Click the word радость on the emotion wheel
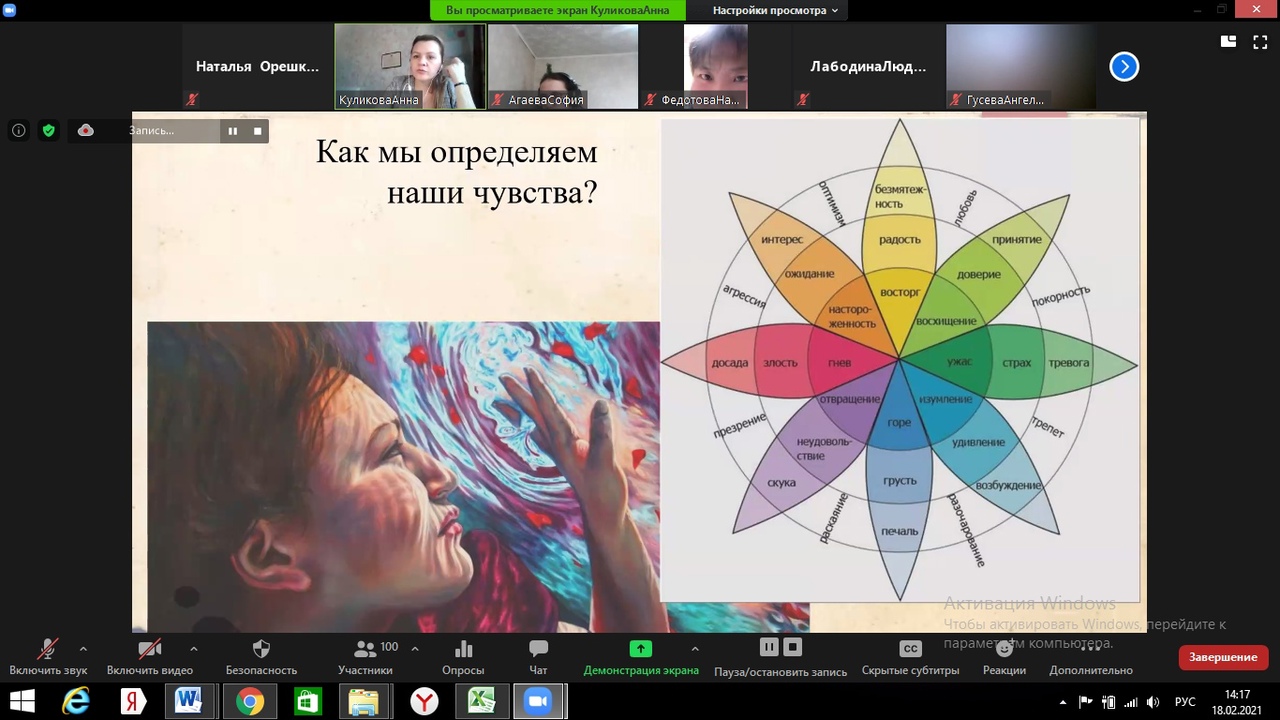Image resolution: width=1280 pixels, height=720 pixels. pyautogui.click(x=899, y=240)
